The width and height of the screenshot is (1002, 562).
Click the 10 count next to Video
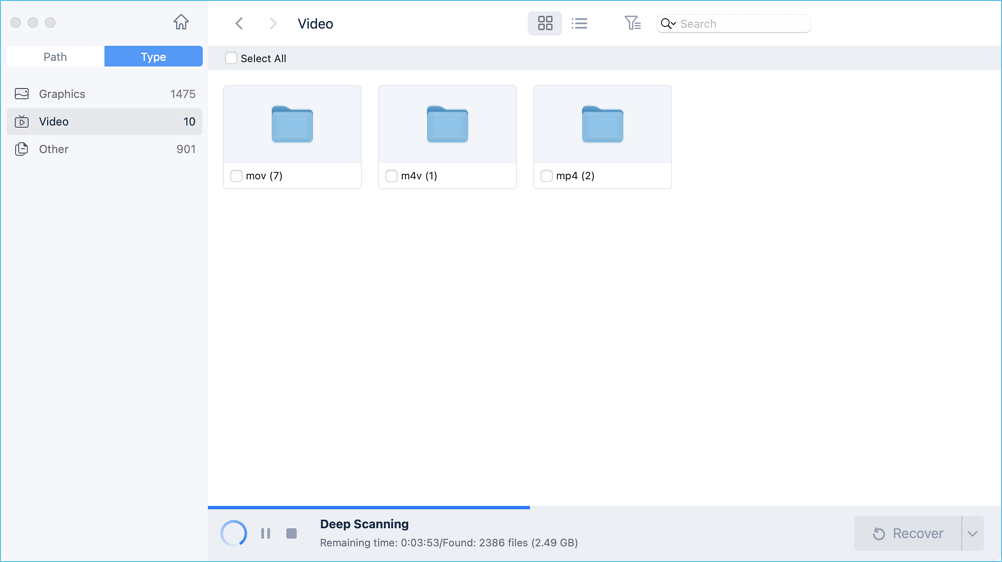pos(189,121)
